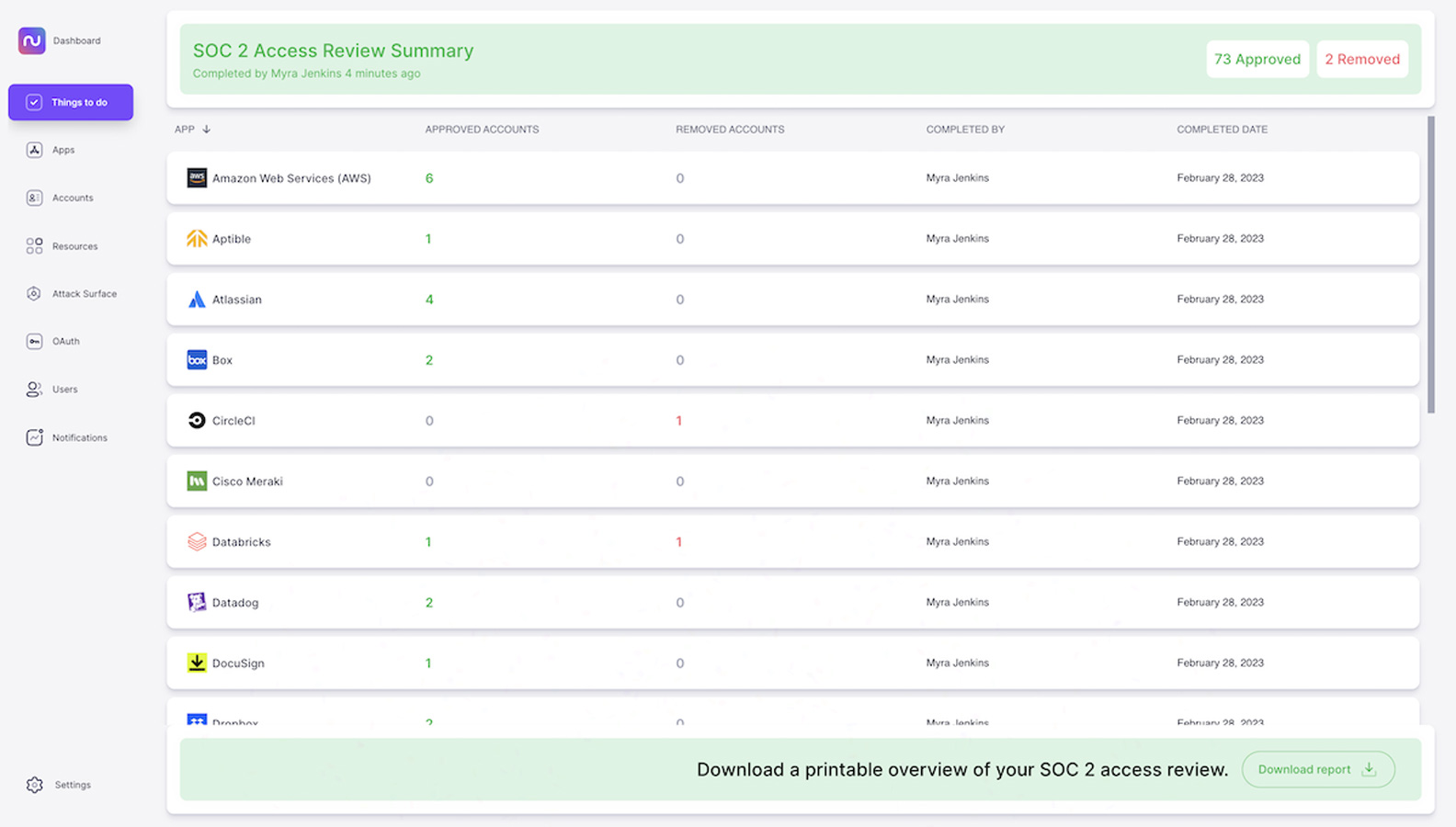1456x827 pixels.
Task: Select the Cisco Meraki app name
Action: pos(247,481)
